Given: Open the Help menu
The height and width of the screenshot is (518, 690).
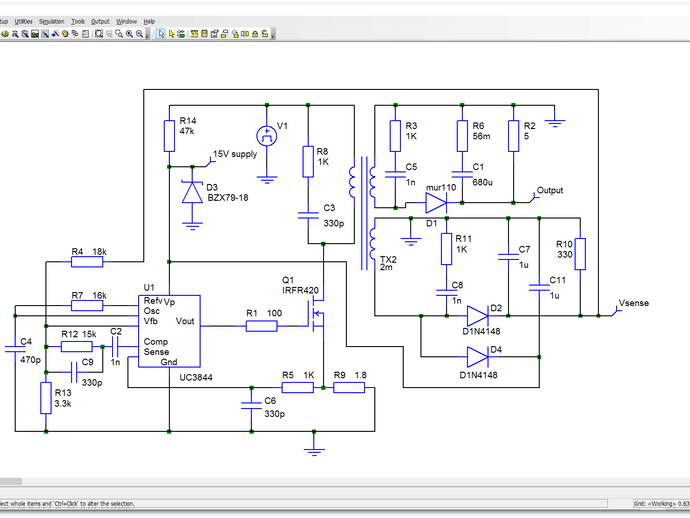Looking at the screenshot, I should (x=149, y=21).
